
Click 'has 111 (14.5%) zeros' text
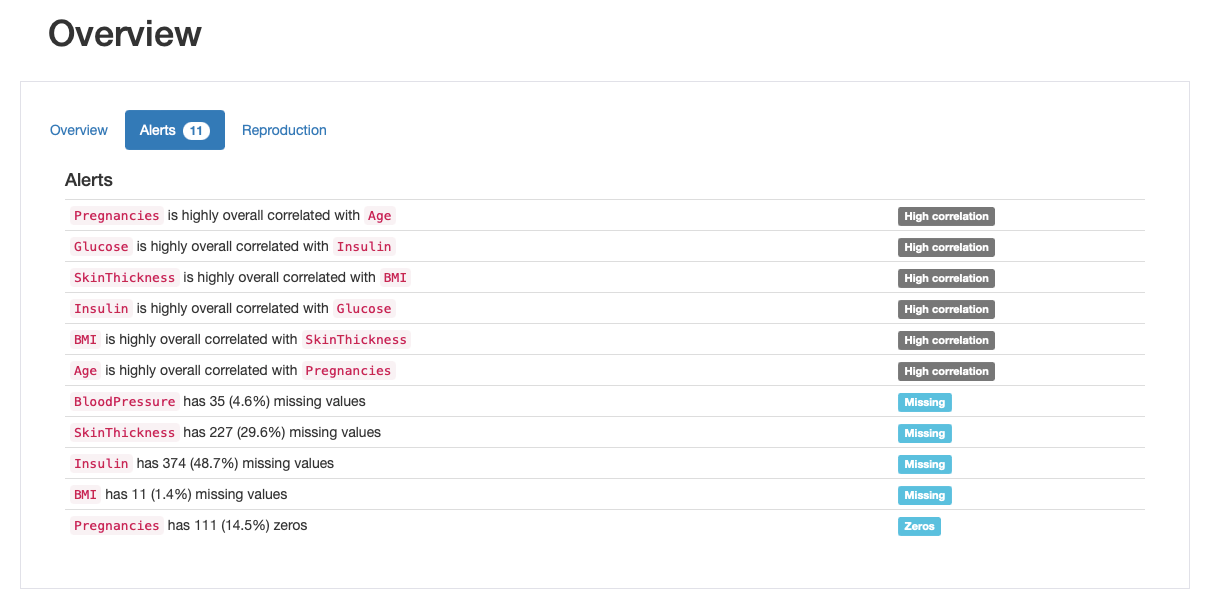coord(237,525)
